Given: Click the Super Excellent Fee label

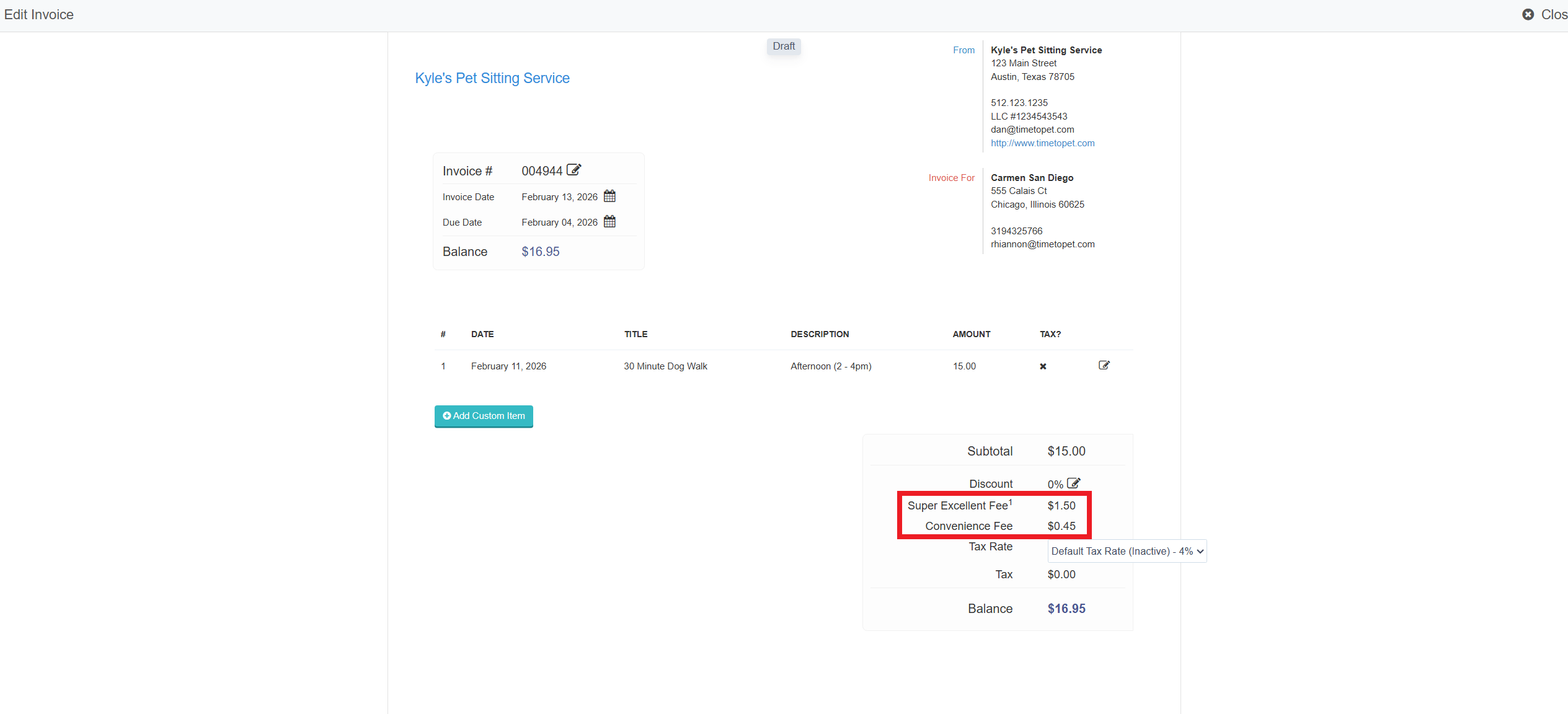Looking at the screenshot, I should point(960,506).
